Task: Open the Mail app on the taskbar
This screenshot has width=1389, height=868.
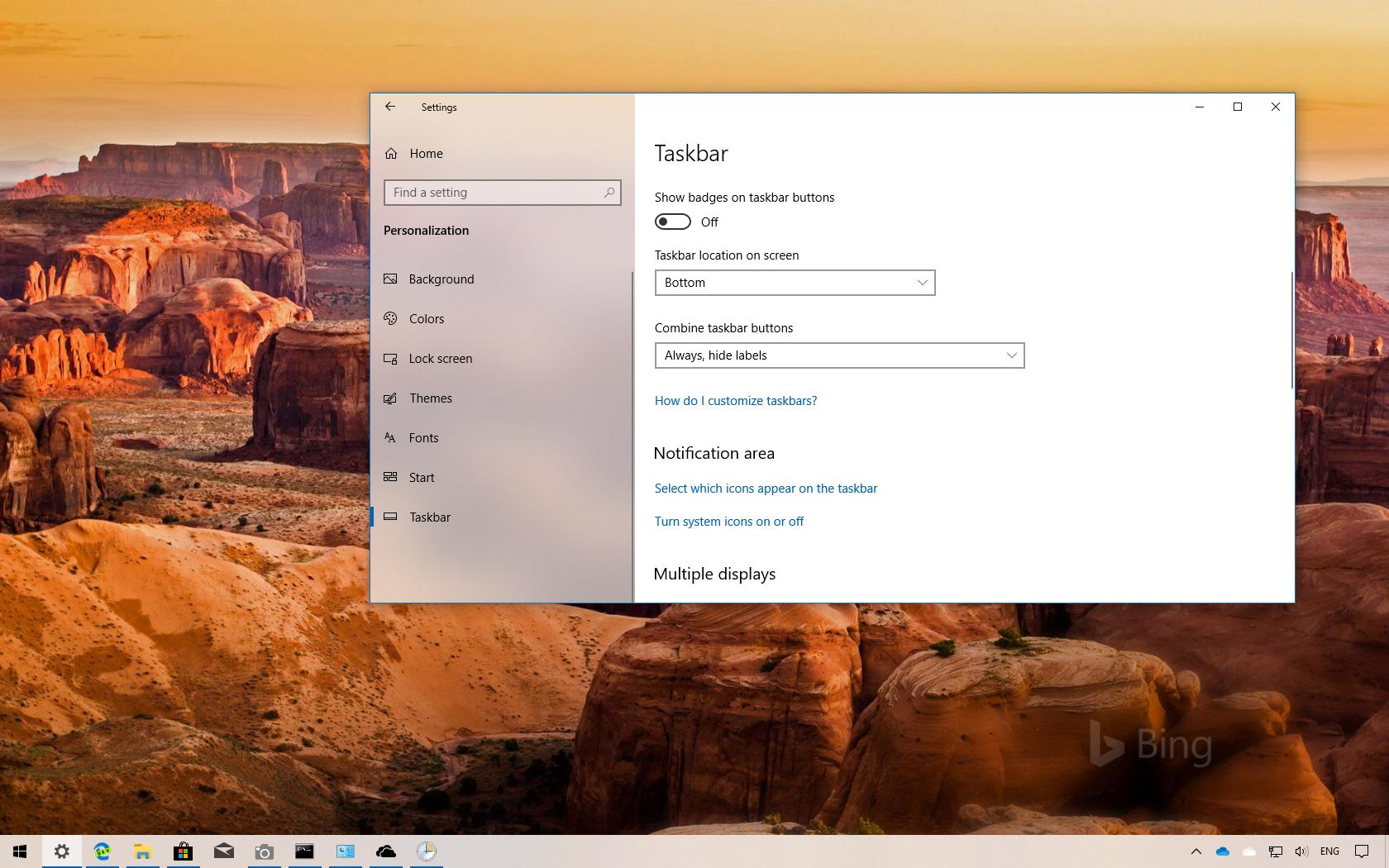Action: [224, 851]
